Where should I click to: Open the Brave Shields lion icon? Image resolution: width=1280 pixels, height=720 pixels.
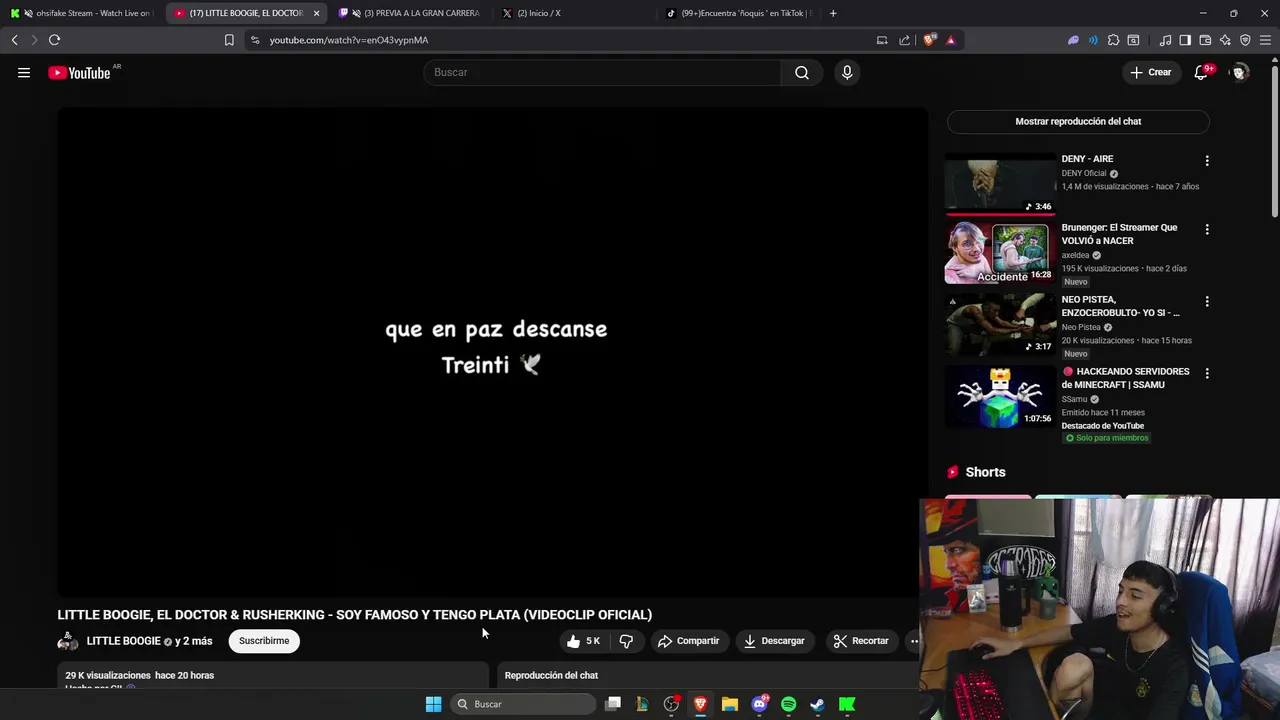click(x=930, y=40)
